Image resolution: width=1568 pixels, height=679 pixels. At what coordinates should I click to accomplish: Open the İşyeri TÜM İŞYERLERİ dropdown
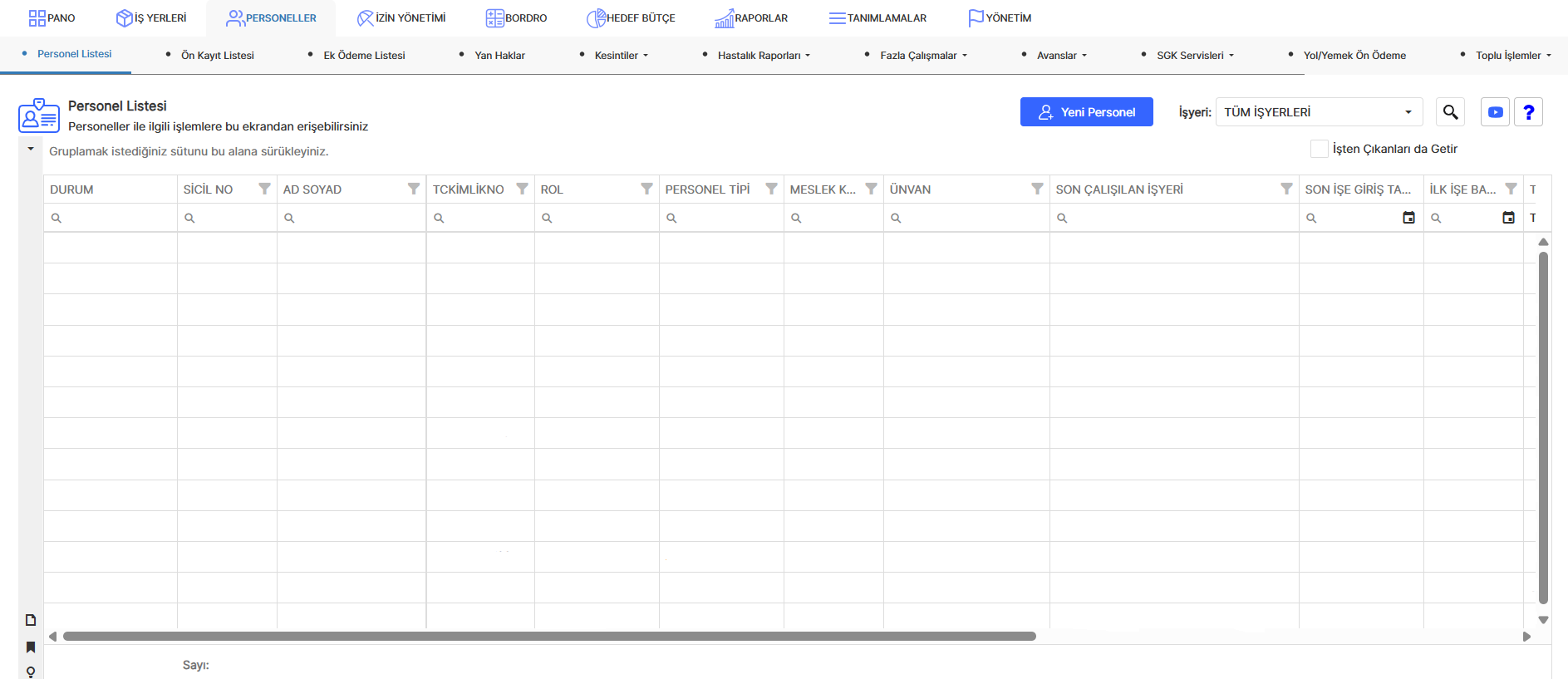[x=1319, y=112]
